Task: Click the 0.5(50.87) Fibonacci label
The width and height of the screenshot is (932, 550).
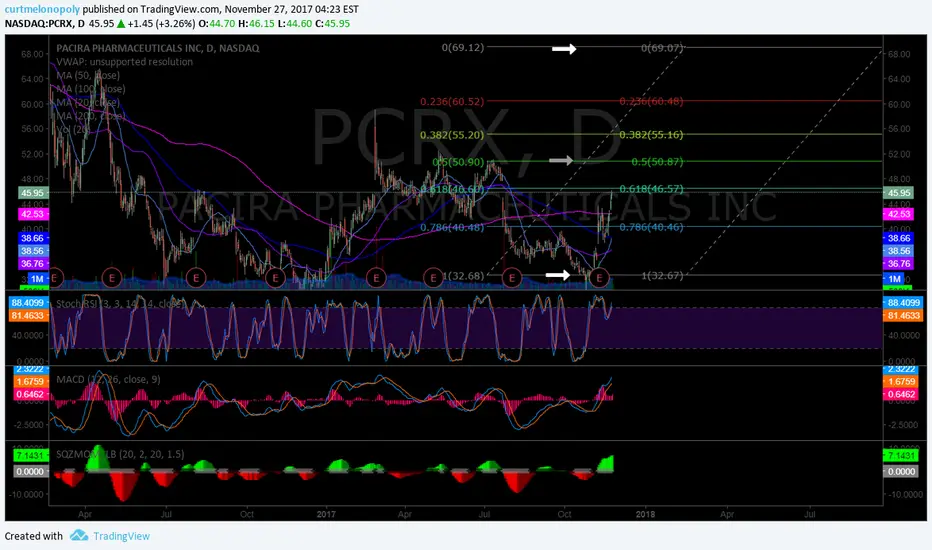Action: (x=657, y=162)
